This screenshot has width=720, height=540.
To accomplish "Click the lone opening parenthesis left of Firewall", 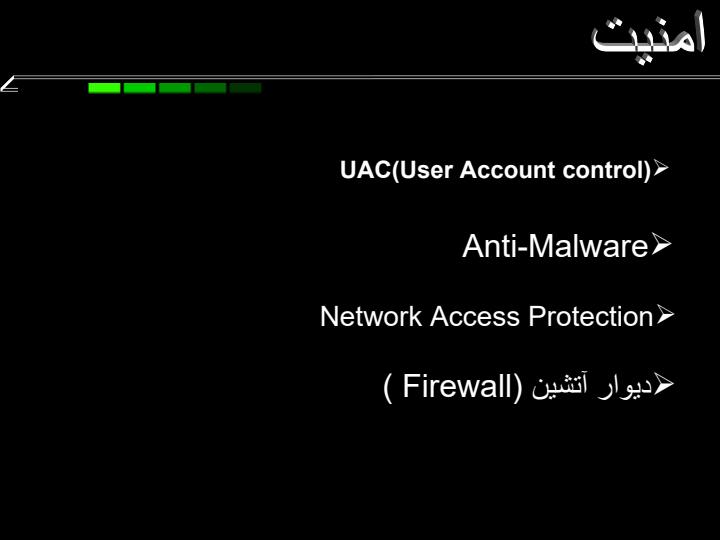I will [388, 388].
